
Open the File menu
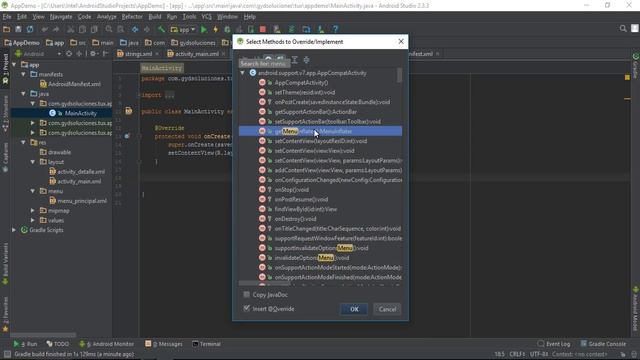7,17
